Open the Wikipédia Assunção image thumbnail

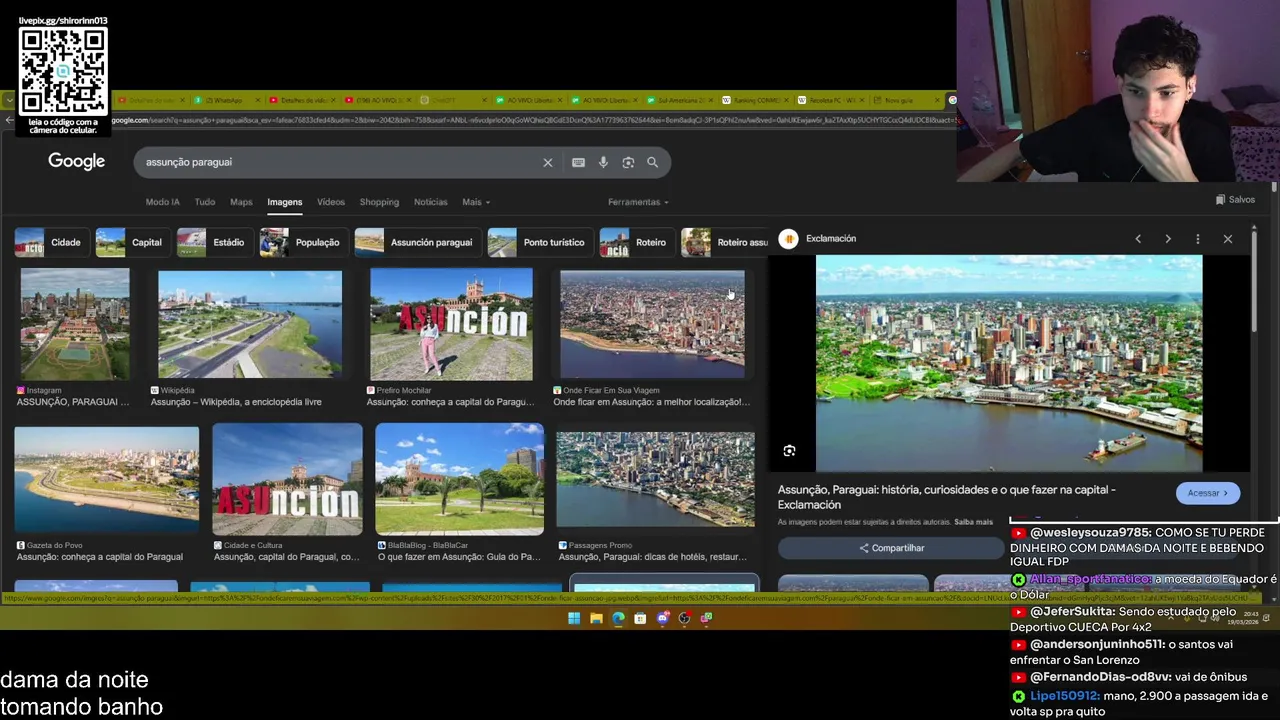pos(250,325)
